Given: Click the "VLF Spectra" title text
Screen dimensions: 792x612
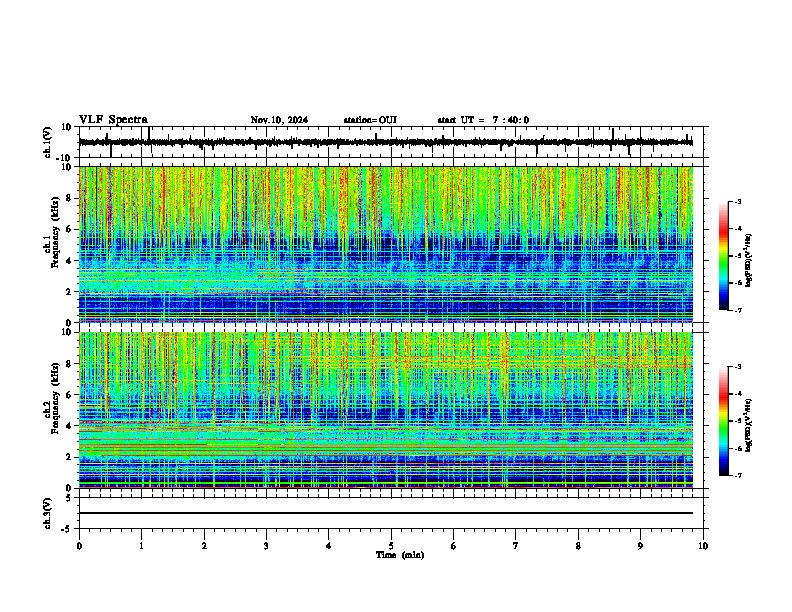Looking at the screenshot, I should [113, 120].
